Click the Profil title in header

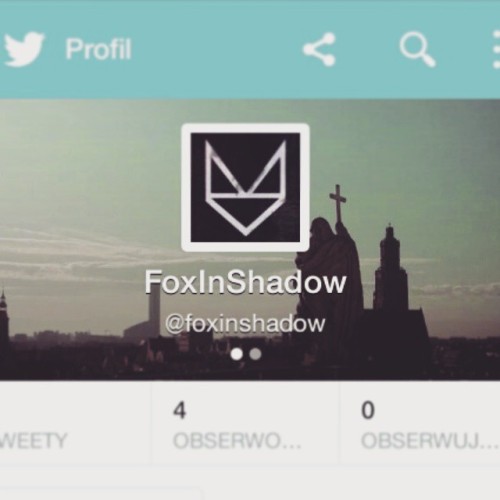[x=98, y=49]
